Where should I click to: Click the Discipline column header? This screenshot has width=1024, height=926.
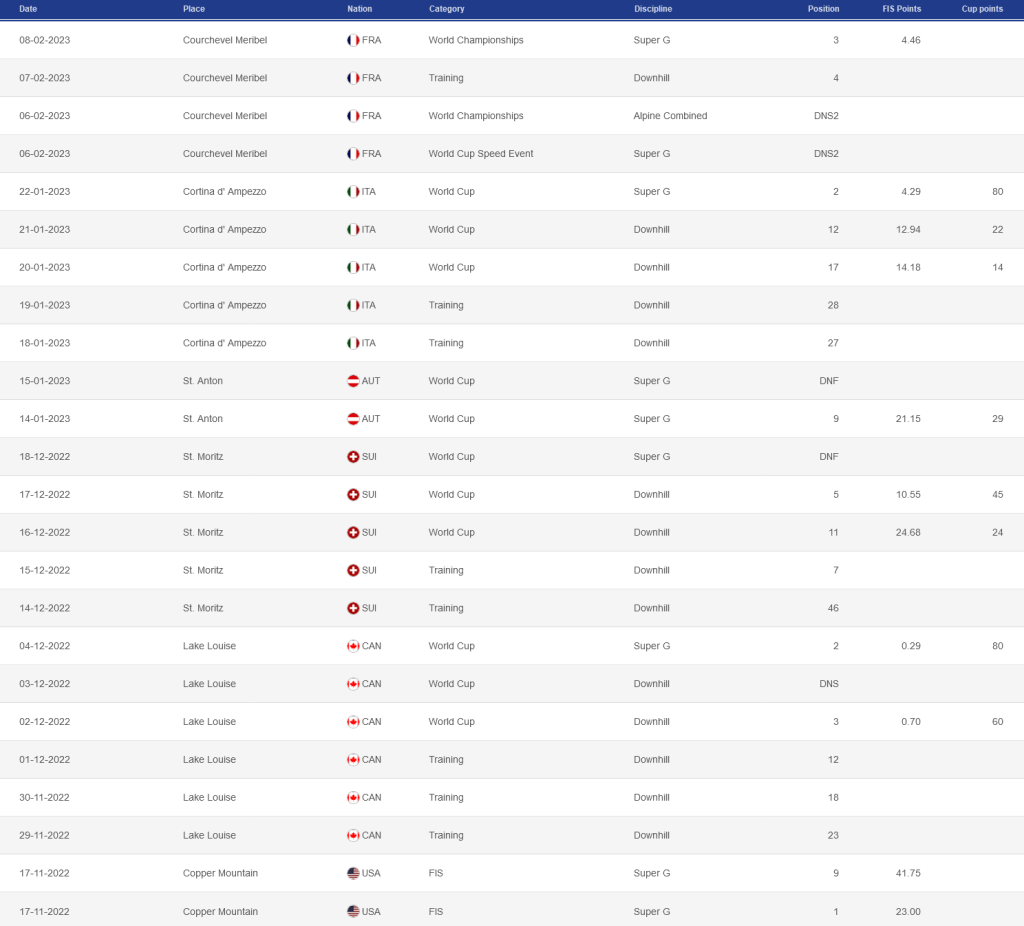[653, 9]
